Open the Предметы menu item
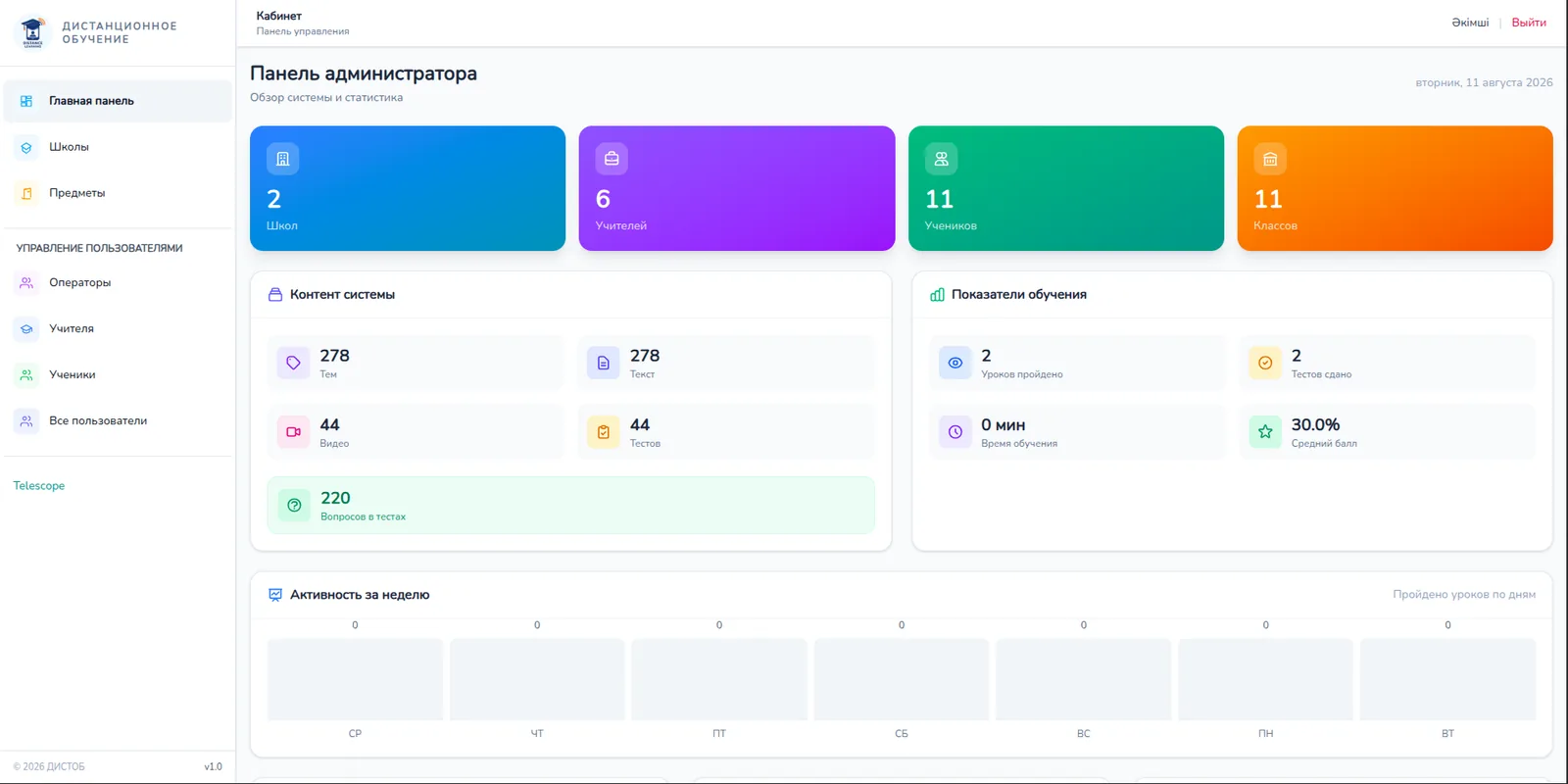 (x=118, y=193)
